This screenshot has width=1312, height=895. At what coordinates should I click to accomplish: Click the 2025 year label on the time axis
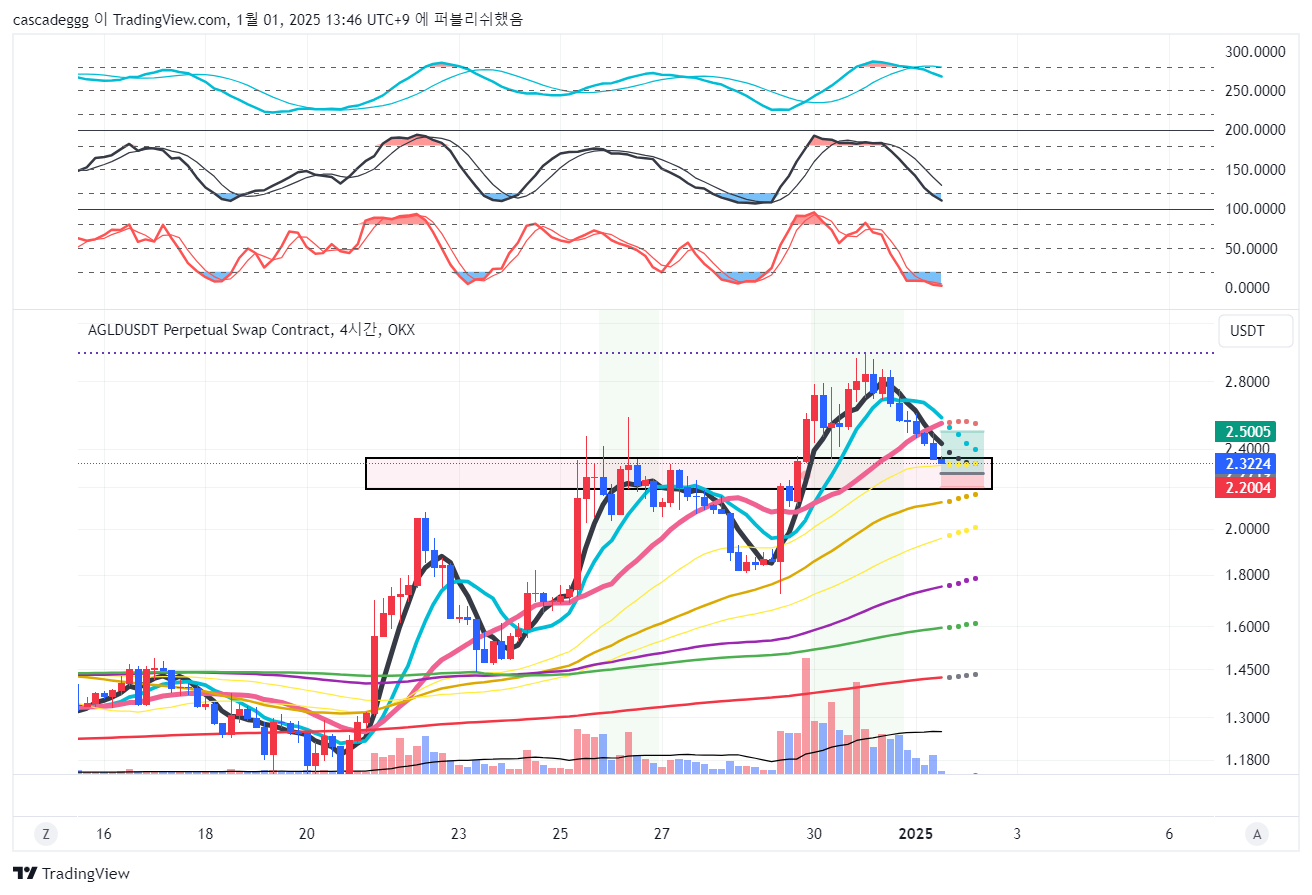916,834
